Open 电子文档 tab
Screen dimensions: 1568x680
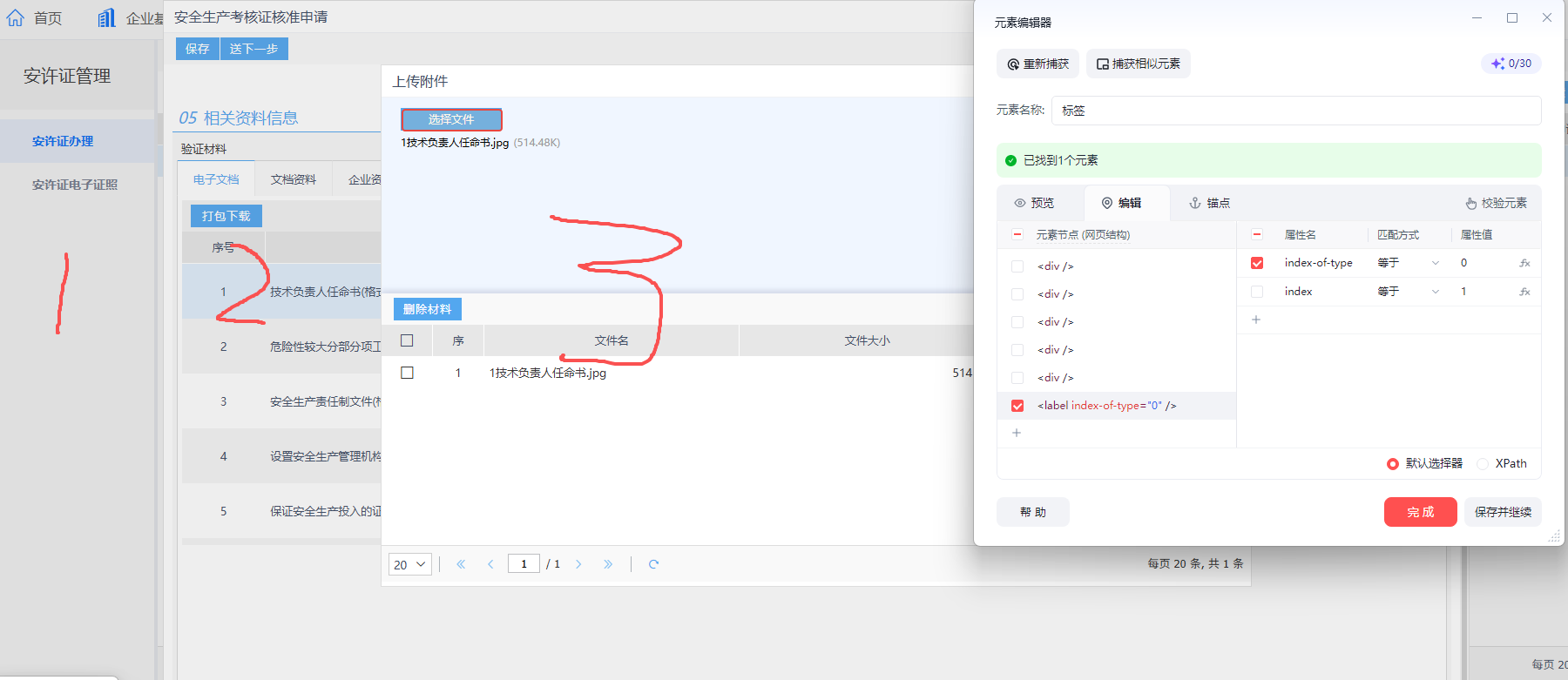pos(216,179)
